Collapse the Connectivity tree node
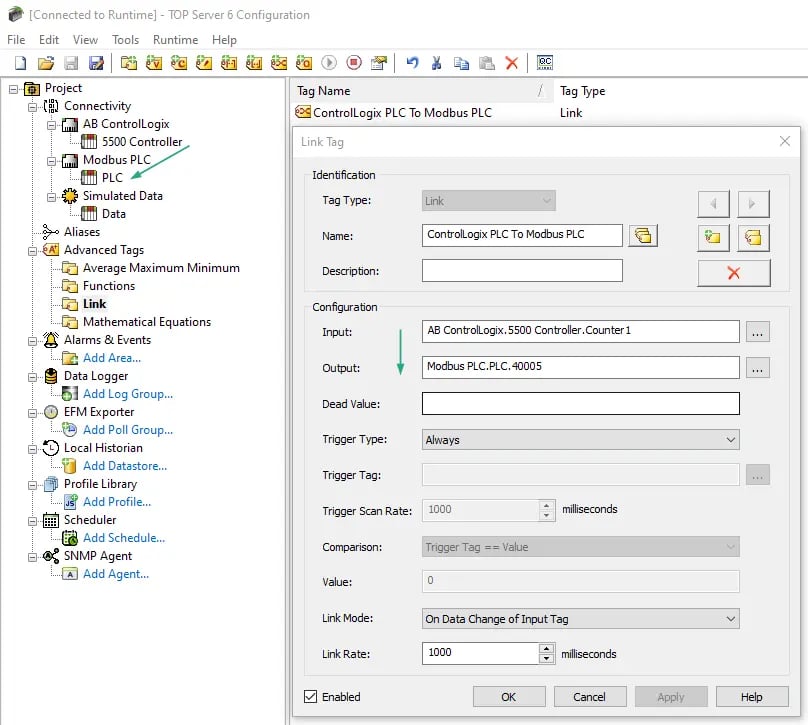This screenshot has height=725, width=808. pyautogui.click(x=30, y=106)
